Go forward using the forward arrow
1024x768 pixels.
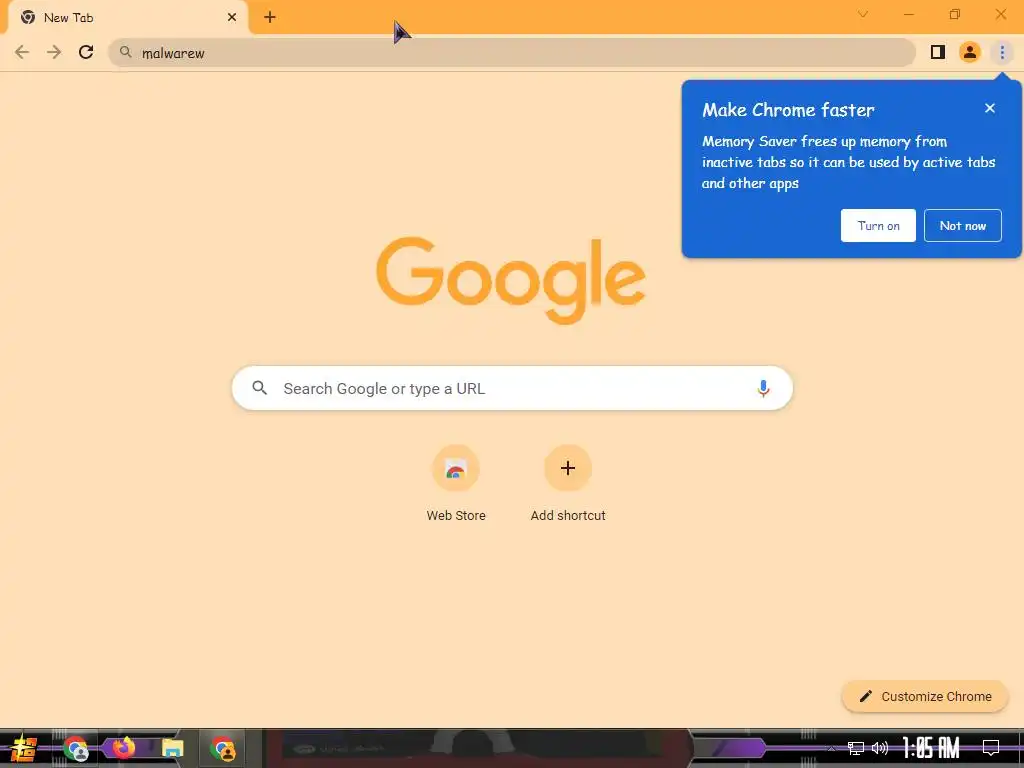point(54,52)
